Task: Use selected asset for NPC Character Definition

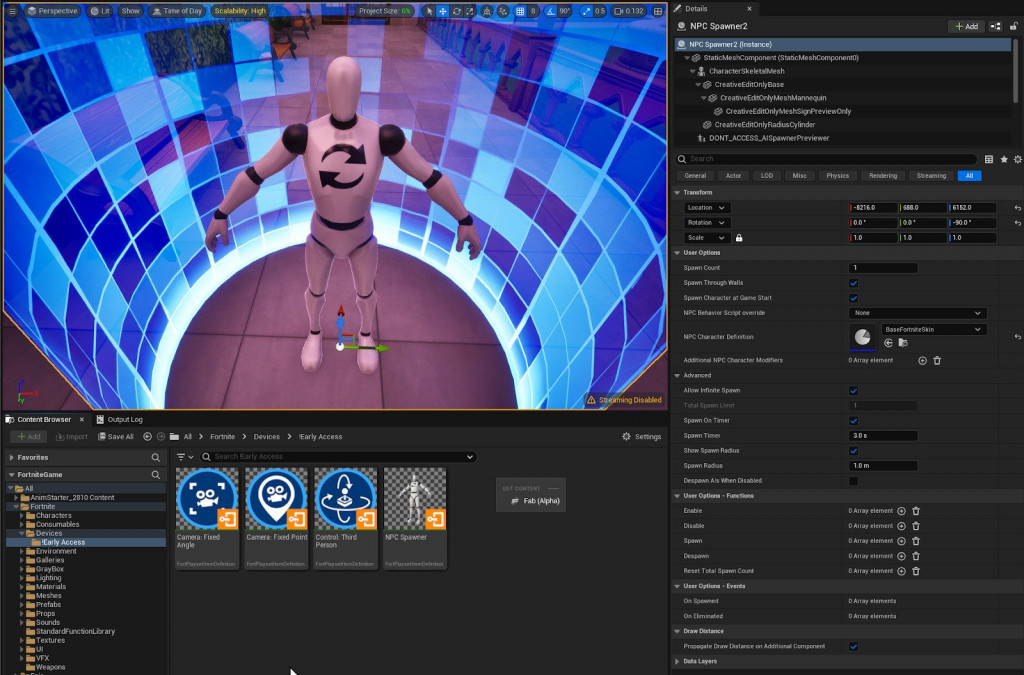Action: (888, 343)
